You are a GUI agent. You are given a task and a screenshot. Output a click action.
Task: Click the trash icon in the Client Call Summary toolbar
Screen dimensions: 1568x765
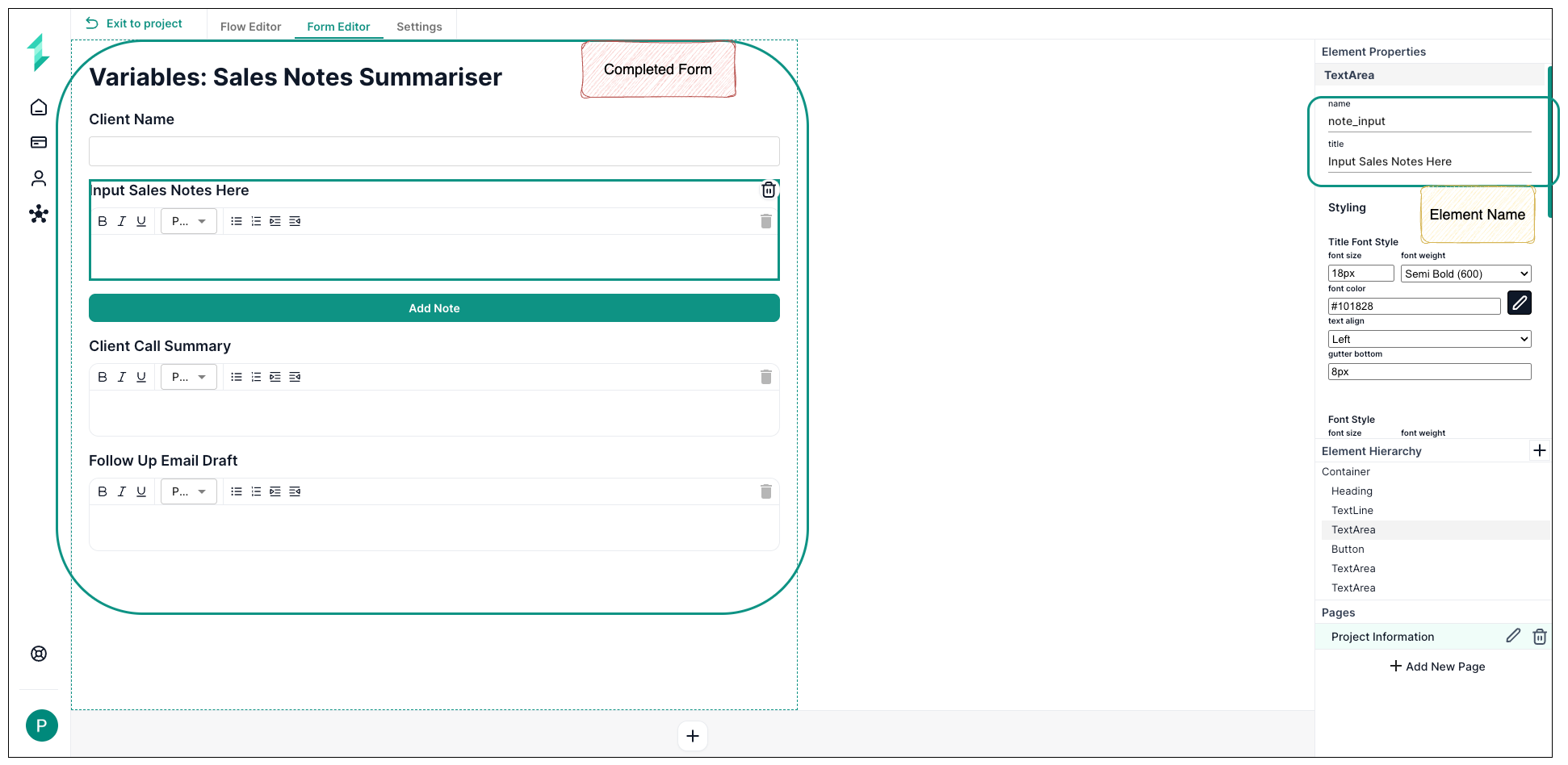click(x=766, y=377)
